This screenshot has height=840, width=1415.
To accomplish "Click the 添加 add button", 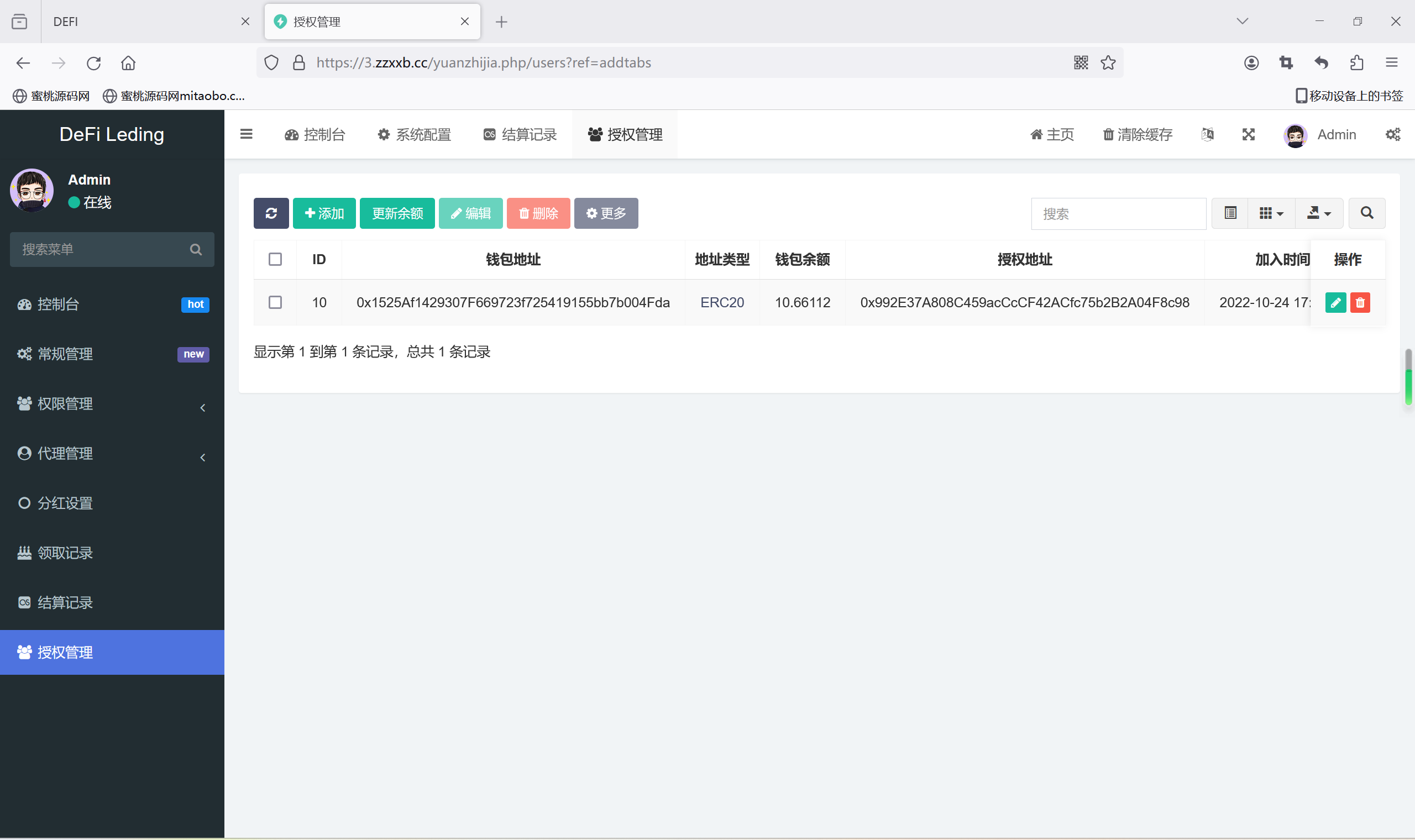I will (x=324, y=213).
